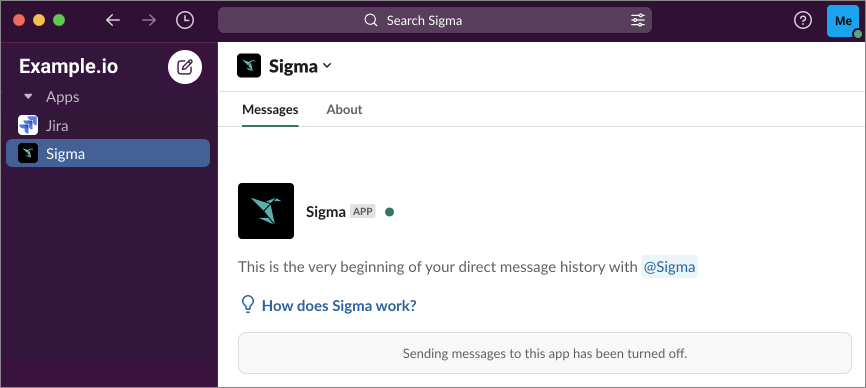The image size is (866, 388).
Task: Click the compose new message icon
Action: click(x=185, y=67)
